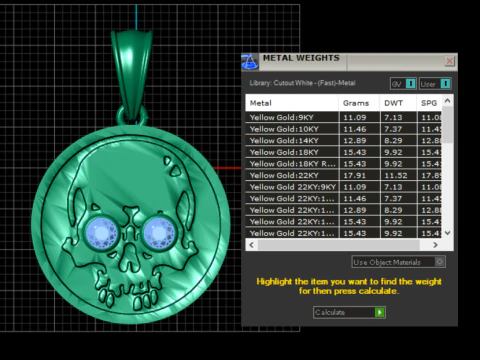This screenshot has width=480, height=360.
Task: Click the Calculate button
Action: [349, 312]
